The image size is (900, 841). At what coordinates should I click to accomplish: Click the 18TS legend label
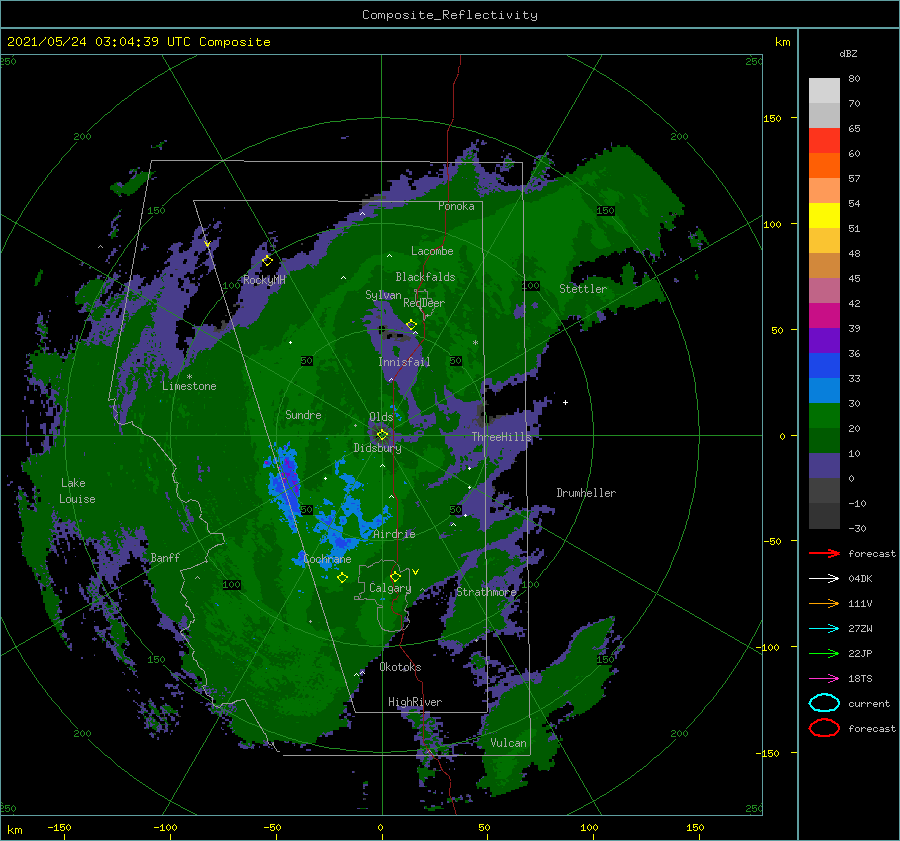860,679
